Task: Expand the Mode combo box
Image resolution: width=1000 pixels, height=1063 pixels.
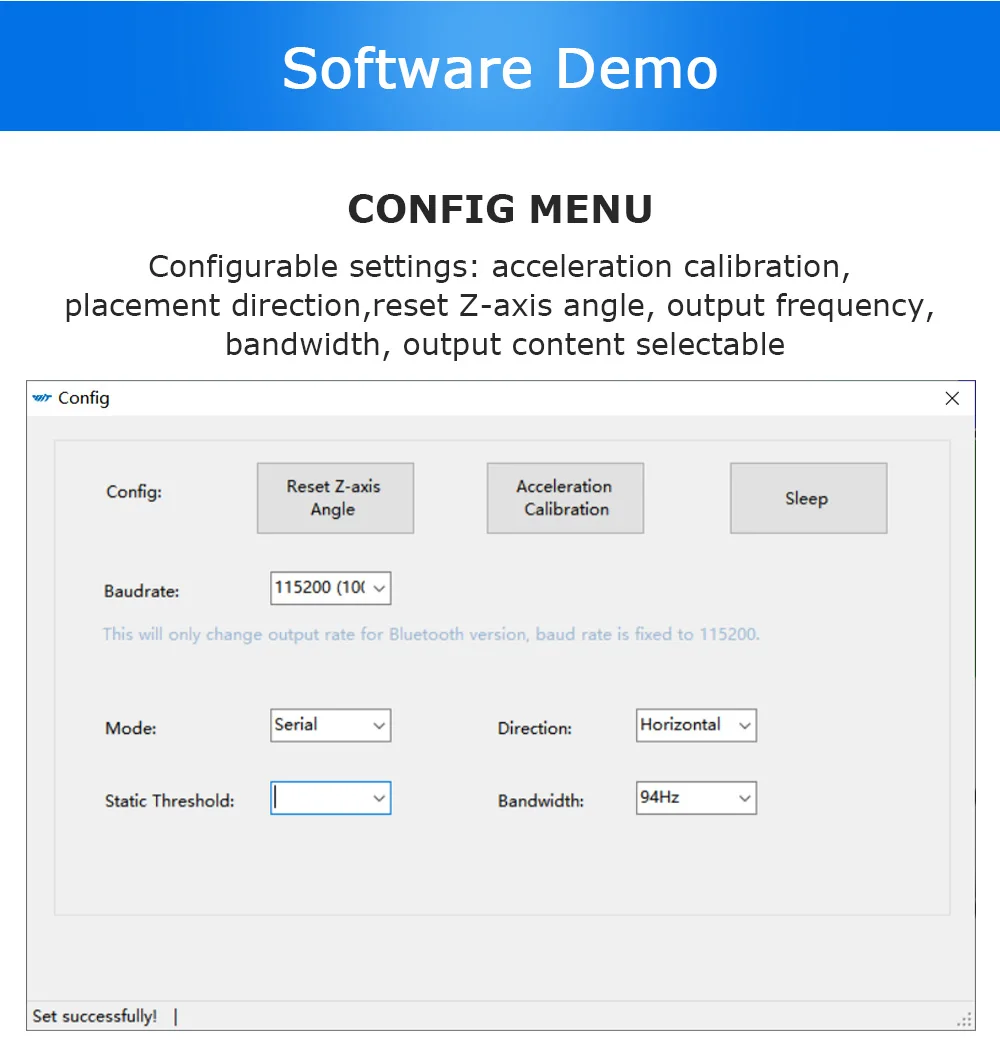Action: pos(330,725)
